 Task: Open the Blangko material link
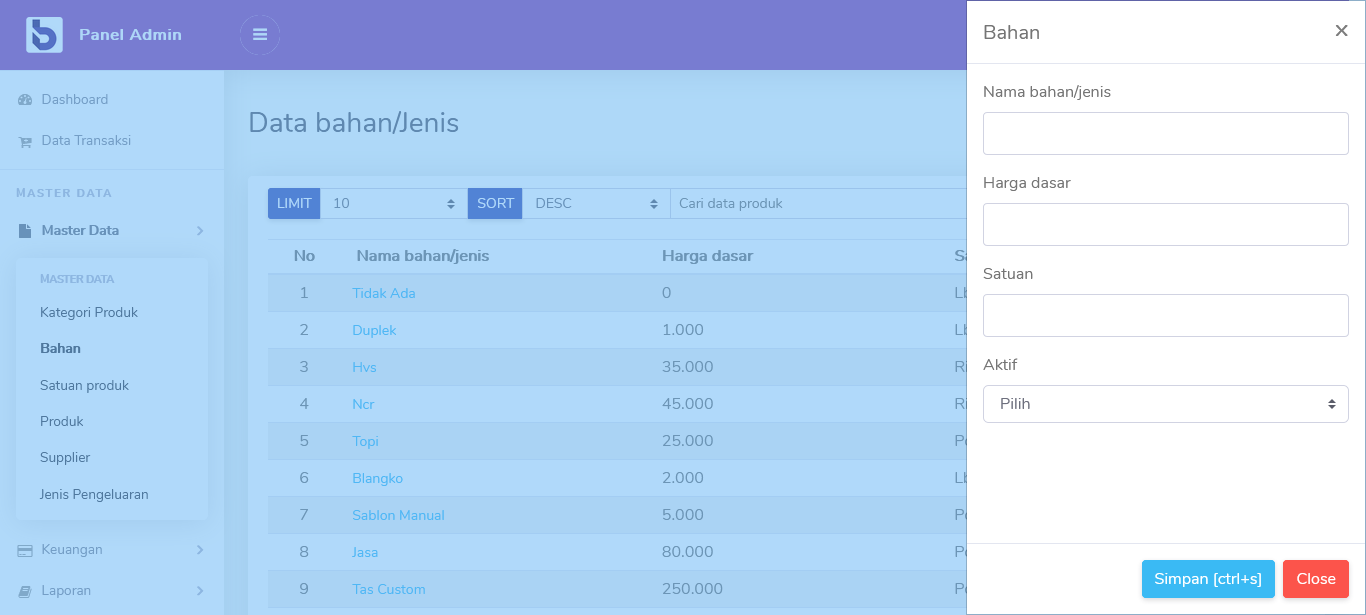click(377, 478)
